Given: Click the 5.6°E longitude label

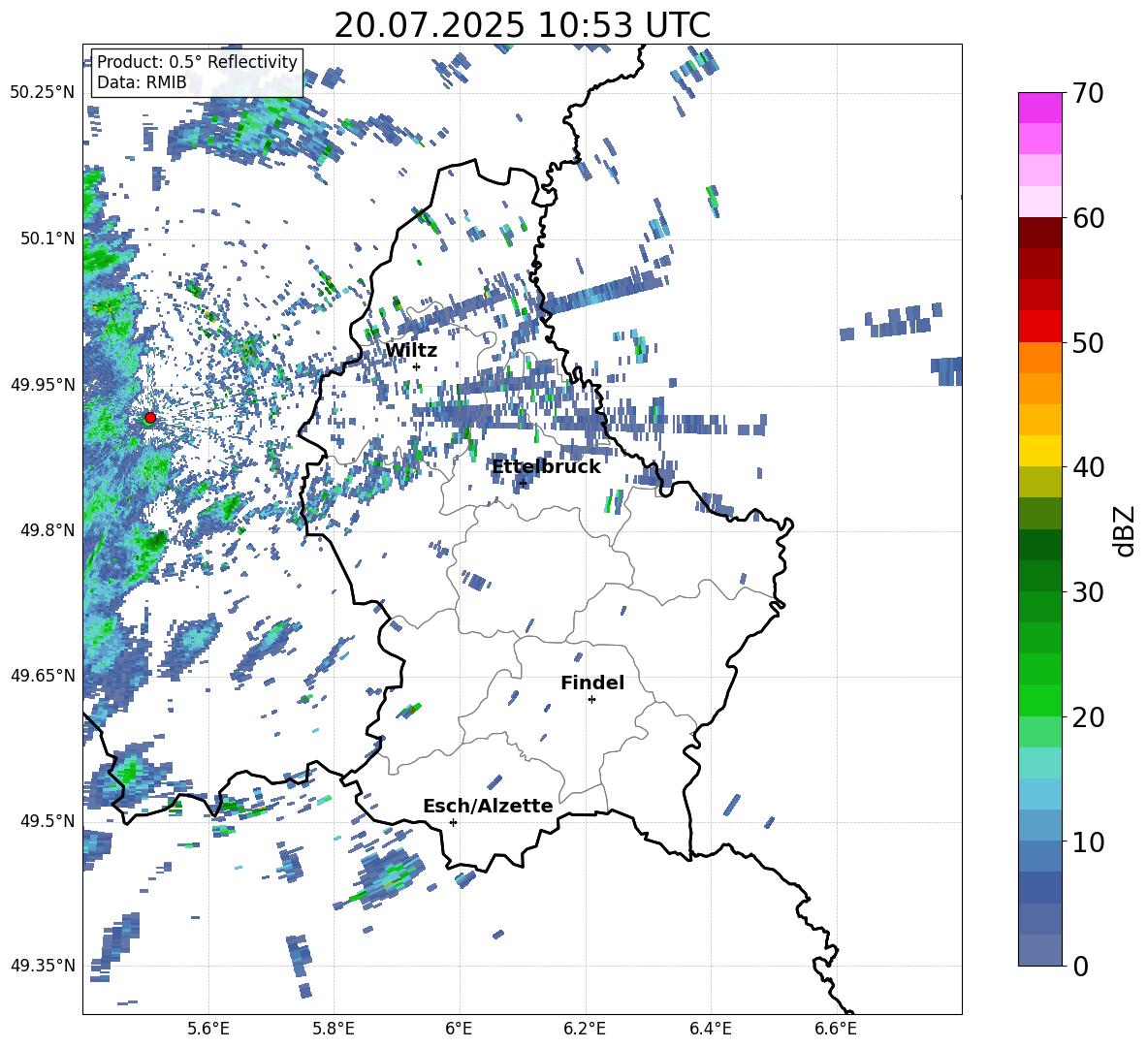Looking at the screenshot, I should click(x=208, y=1029).
